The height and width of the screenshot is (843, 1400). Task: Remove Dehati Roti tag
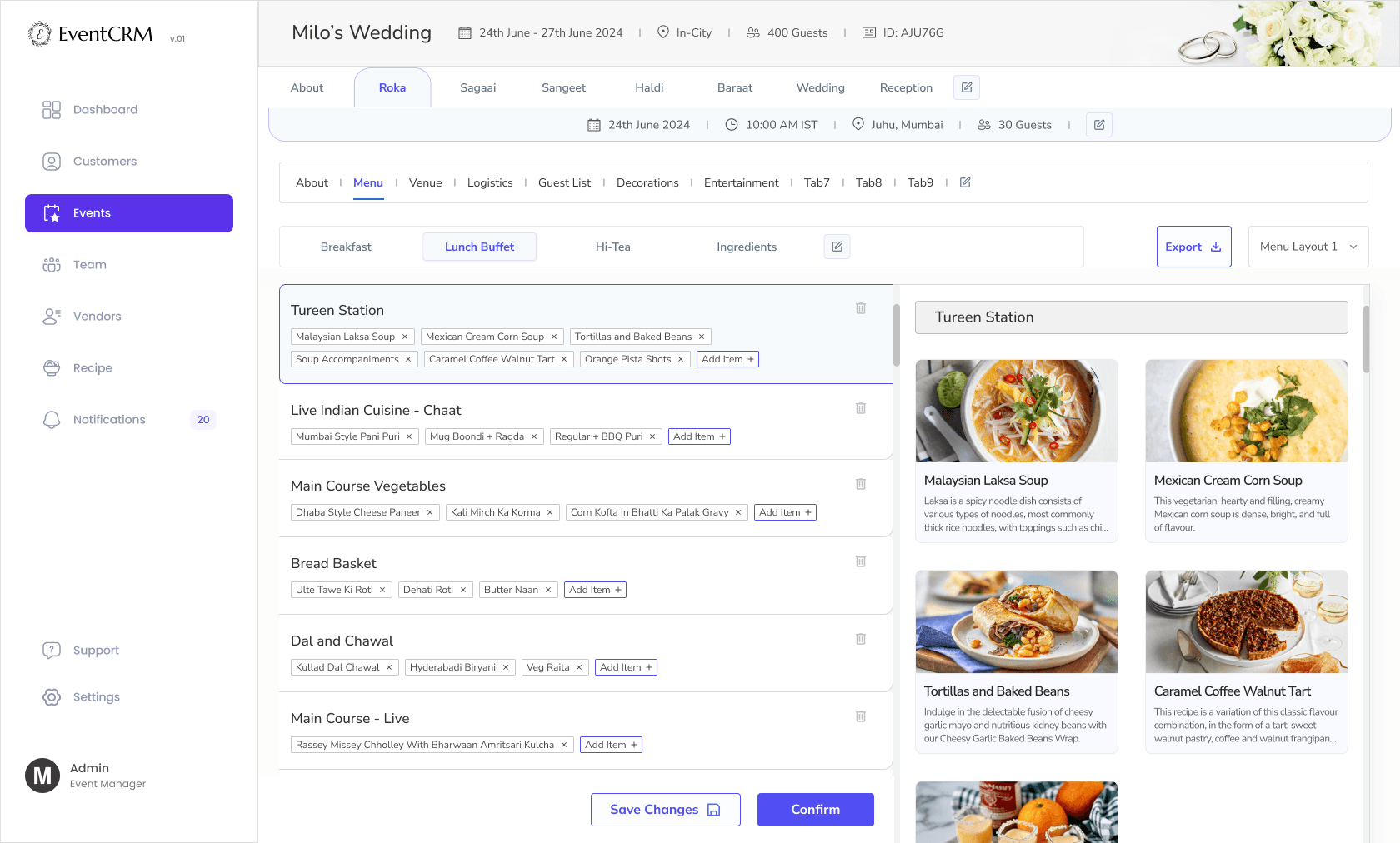pyautogui.click(x=463, y=590)
